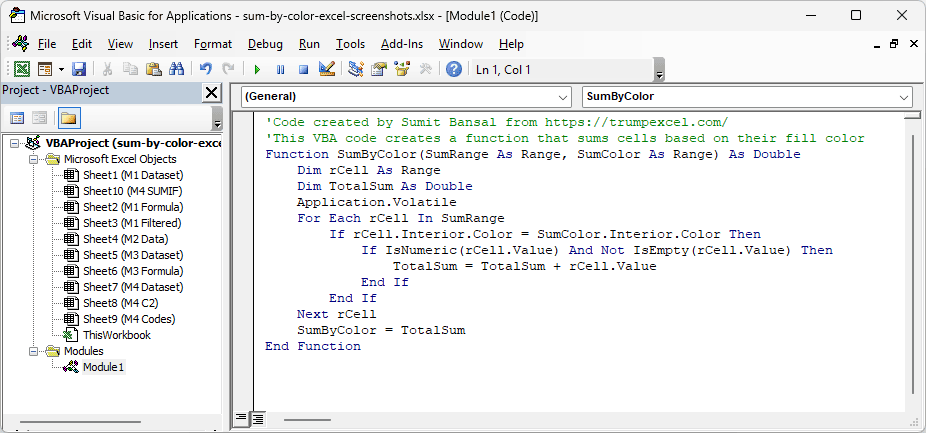Switch to Procedure View button
Image resolution: width=926 pixels, height=433 pixels.
pos(240,419)
